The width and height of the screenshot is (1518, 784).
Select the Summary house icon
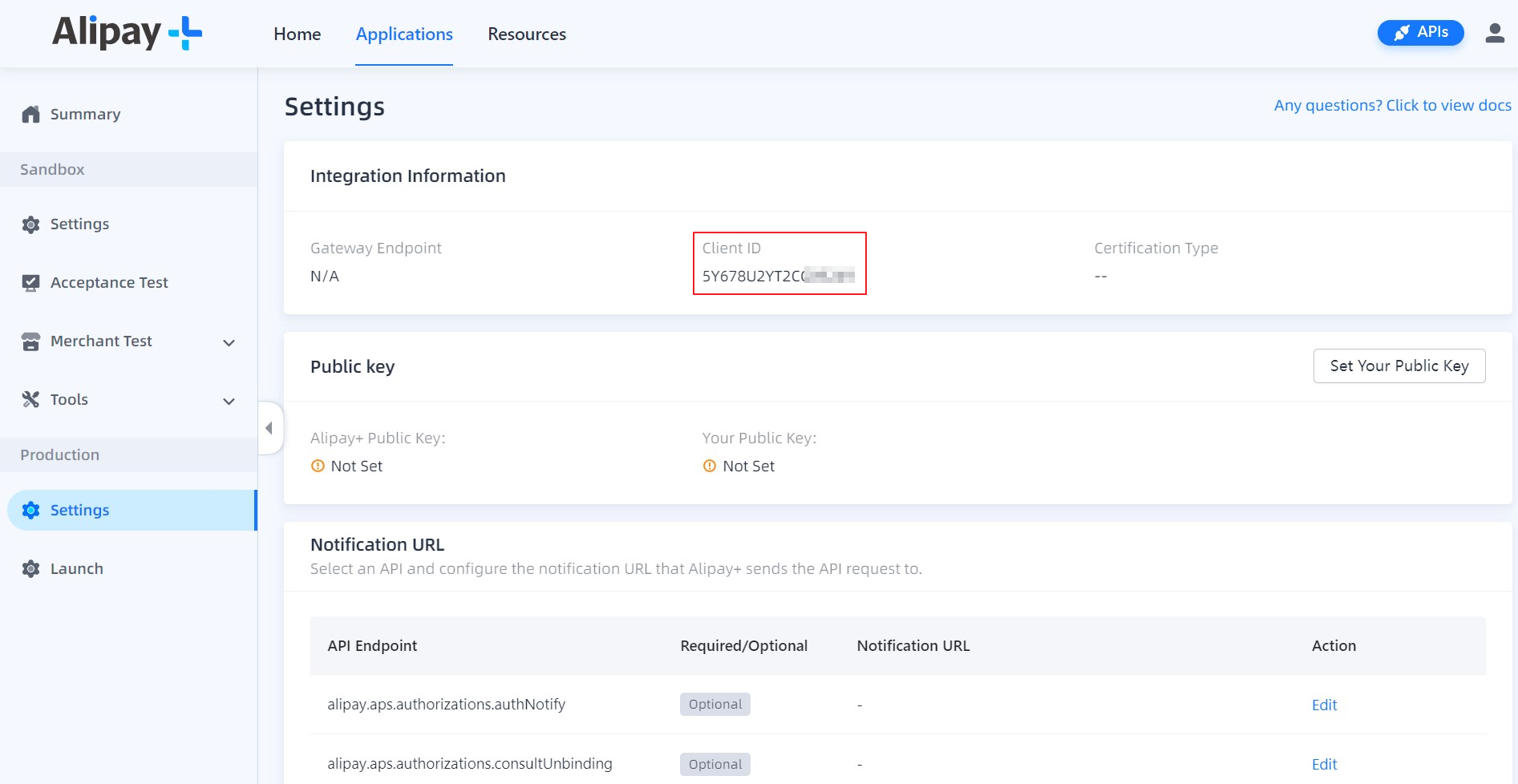point(30,113)
